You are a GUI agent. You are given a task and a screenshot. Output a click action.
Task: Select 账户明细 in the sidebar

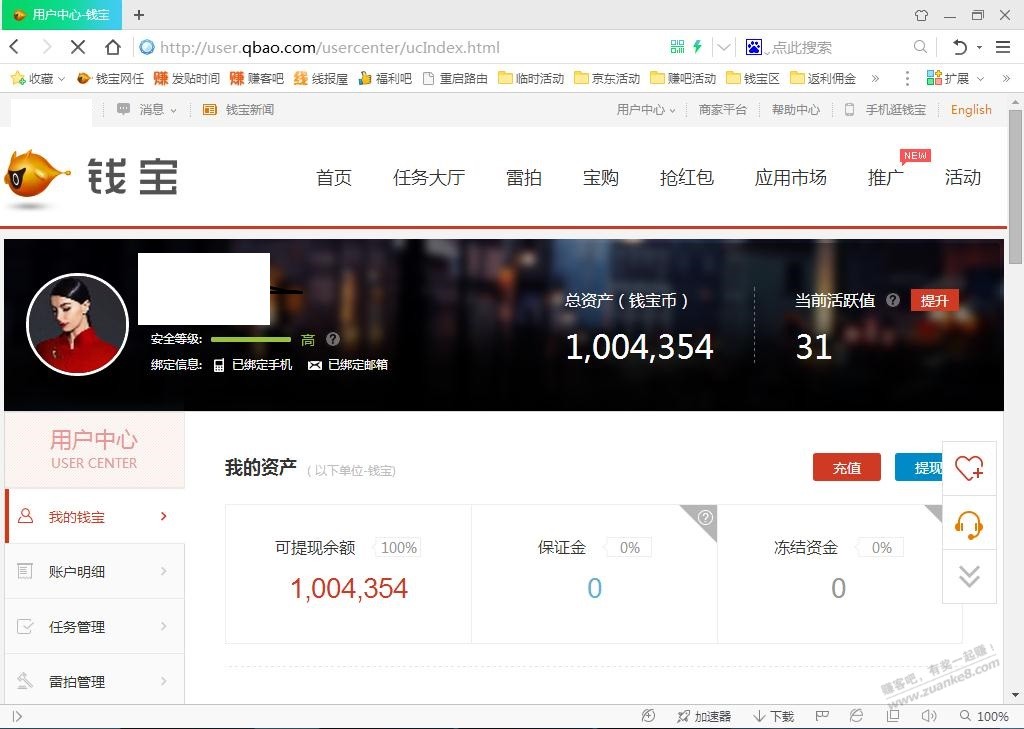tap(95, 572)
